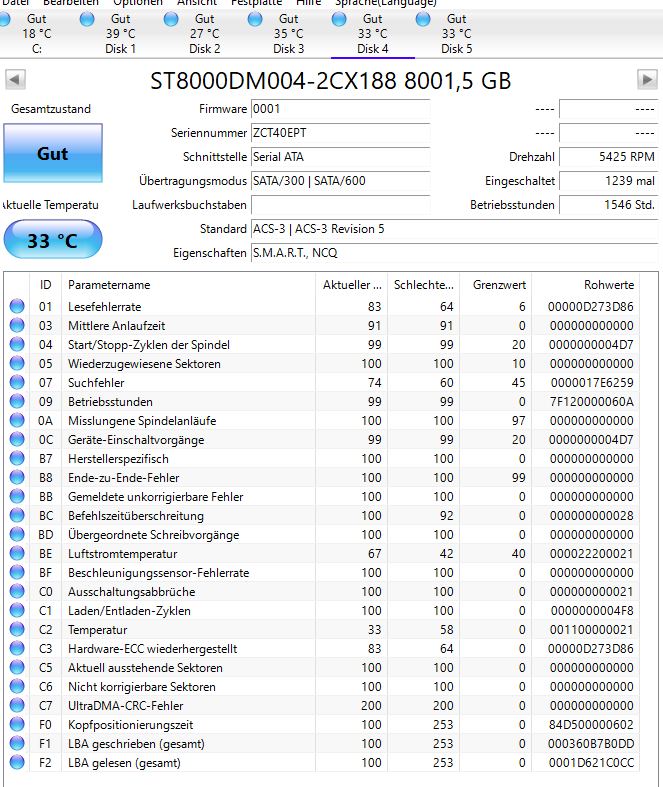Select the Nicht korrigierbare Sektoren row
This screenshot has height=787, width=663.
pos(322,687)
